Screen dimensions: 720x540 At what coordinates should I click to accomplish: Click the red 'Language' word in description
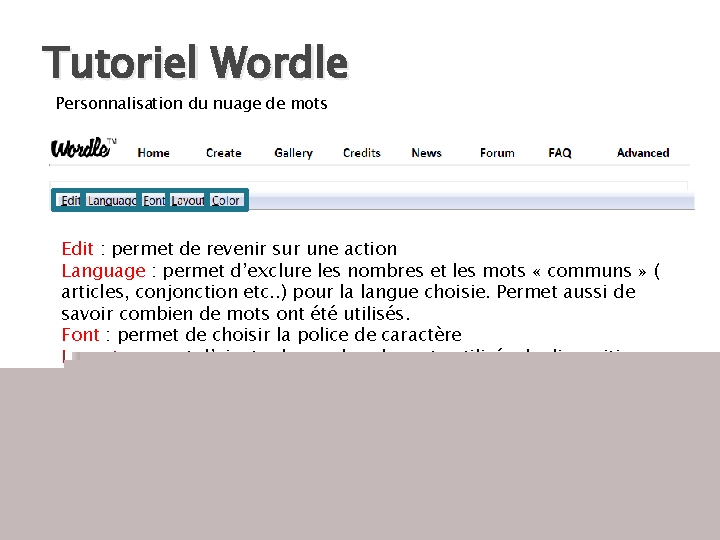[103, 270]
